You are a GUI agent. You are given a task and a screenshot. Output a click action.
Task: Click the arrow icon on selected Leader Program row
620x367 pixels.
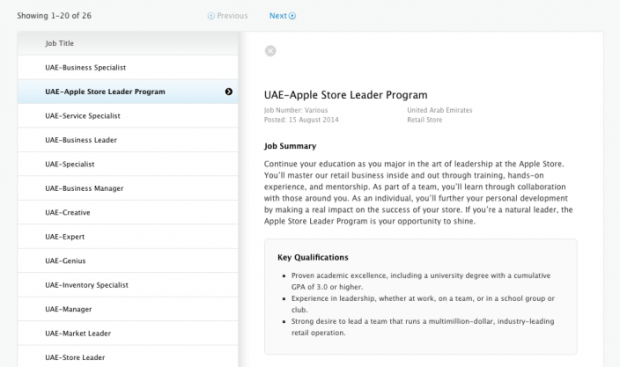coord(229,92)
